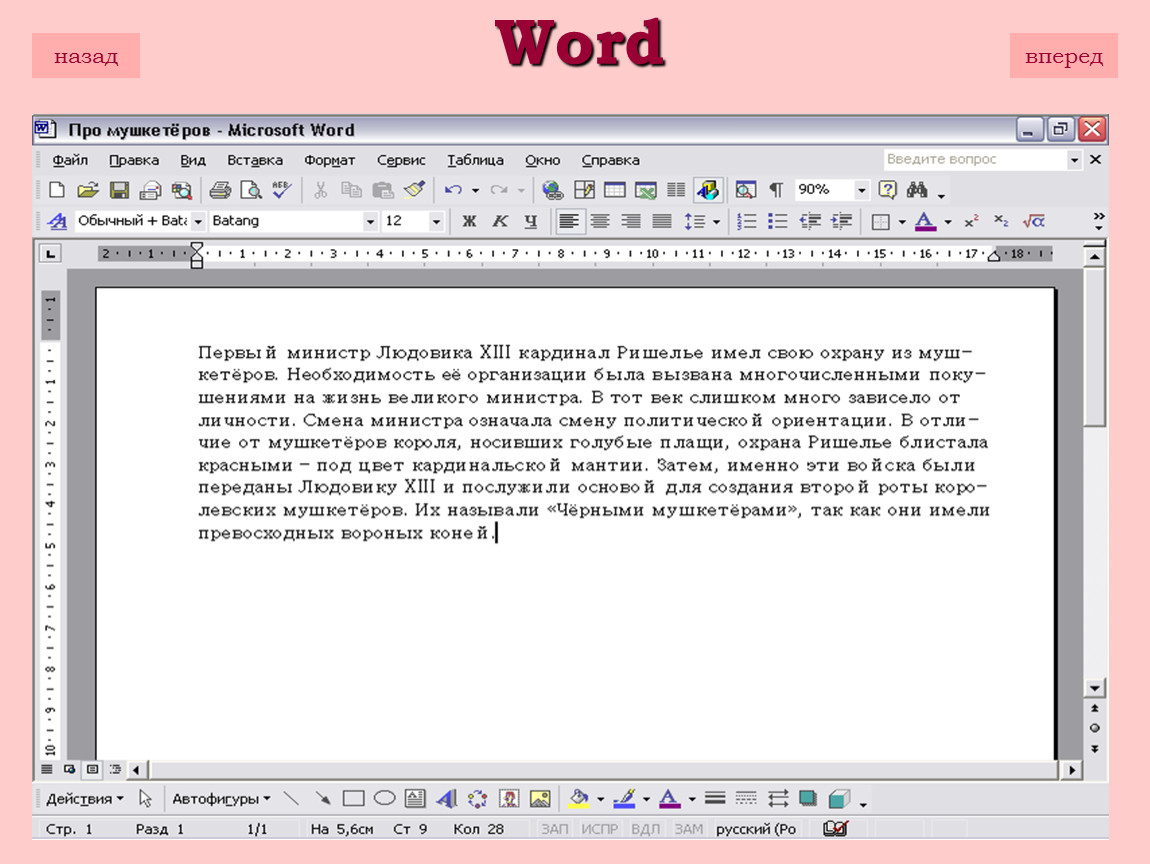
Task: Open the Вставка menu
Action: [x=254, y=160]
